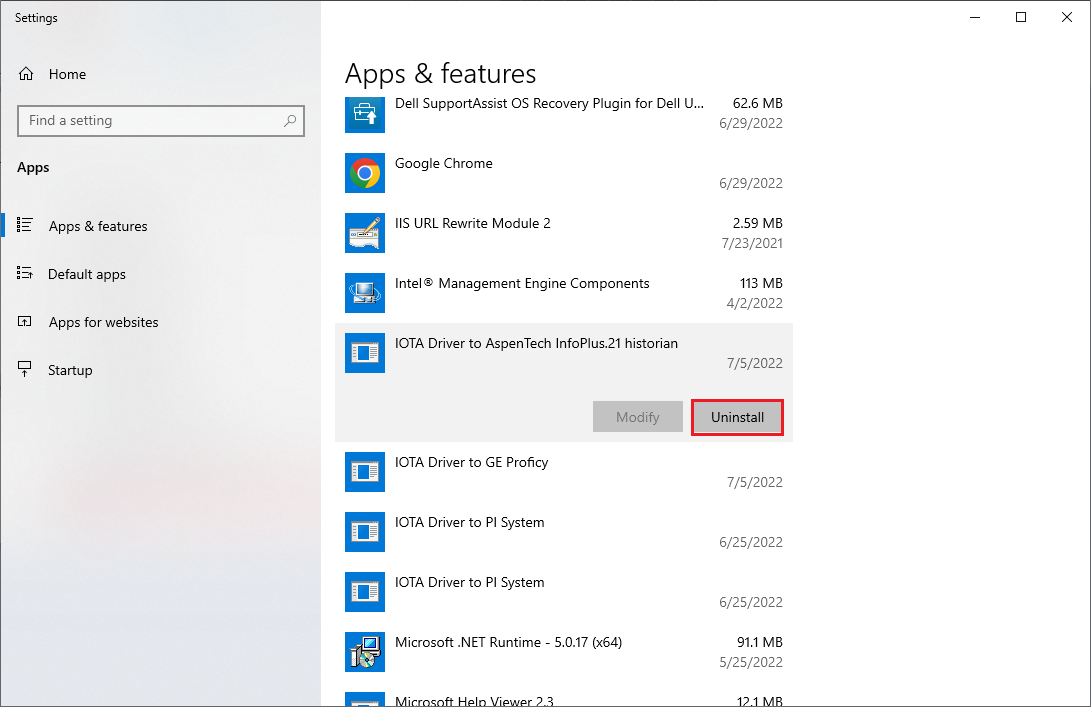
Task: Click the 2.59 MB size value
Action: pyautogui.click(x=758, y=223)
